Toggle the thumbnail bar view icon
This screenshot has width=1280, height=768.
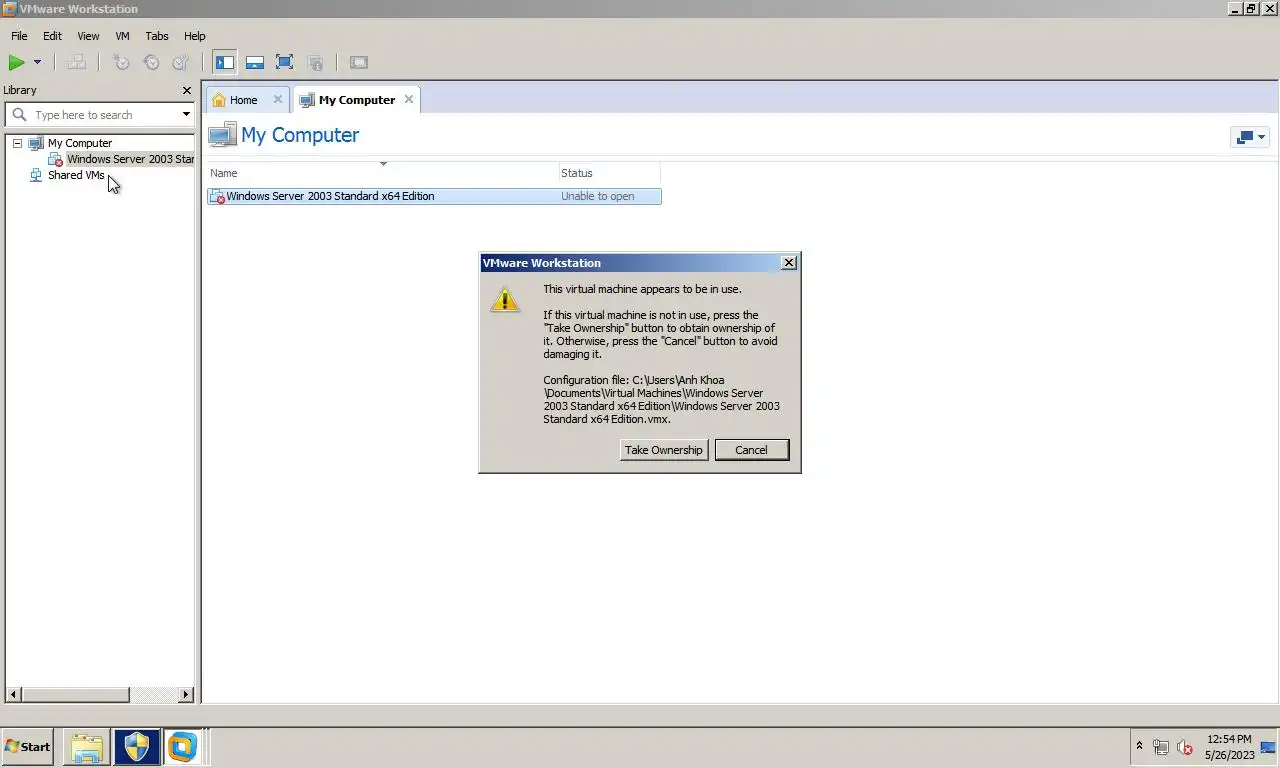click(x=255, y=62)
